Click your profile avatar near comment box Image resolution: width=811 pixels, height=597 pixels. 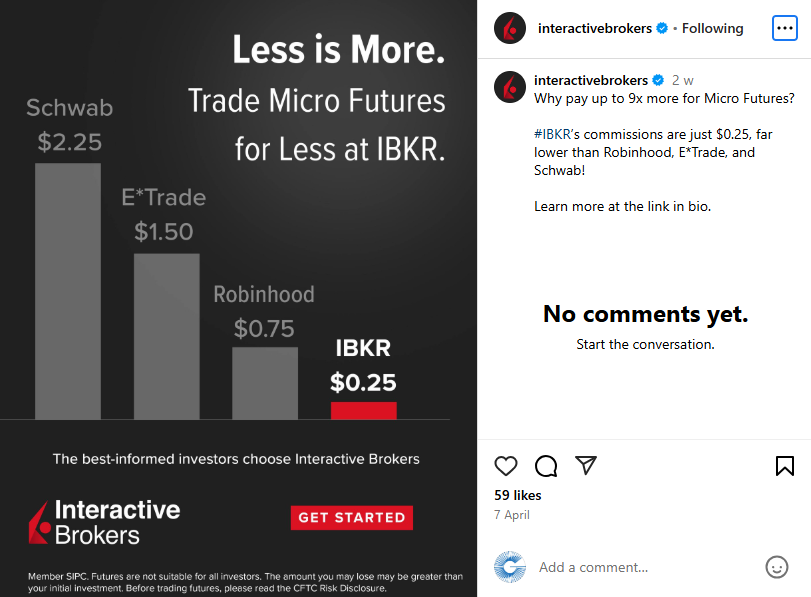pyautogui.click(x=510, y=567)
